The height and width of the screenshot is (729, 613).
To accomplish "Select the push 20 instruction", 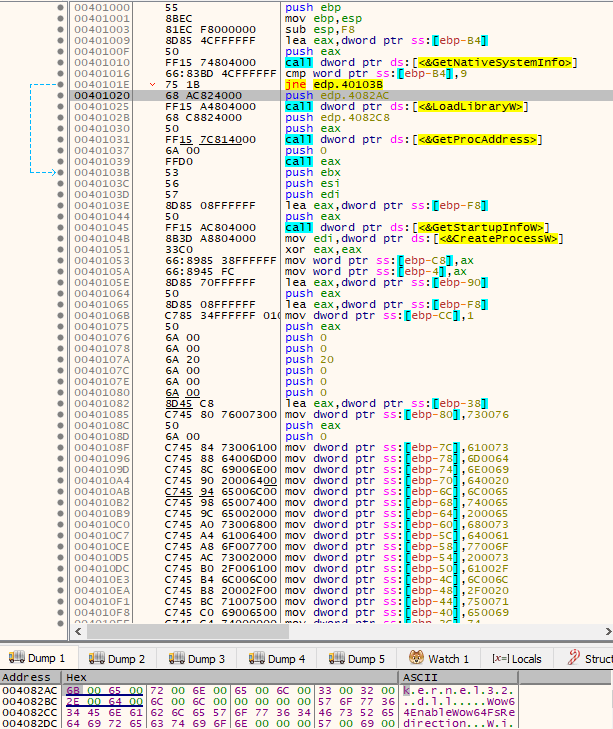I will pyautogui.click(x=309, y=359).
